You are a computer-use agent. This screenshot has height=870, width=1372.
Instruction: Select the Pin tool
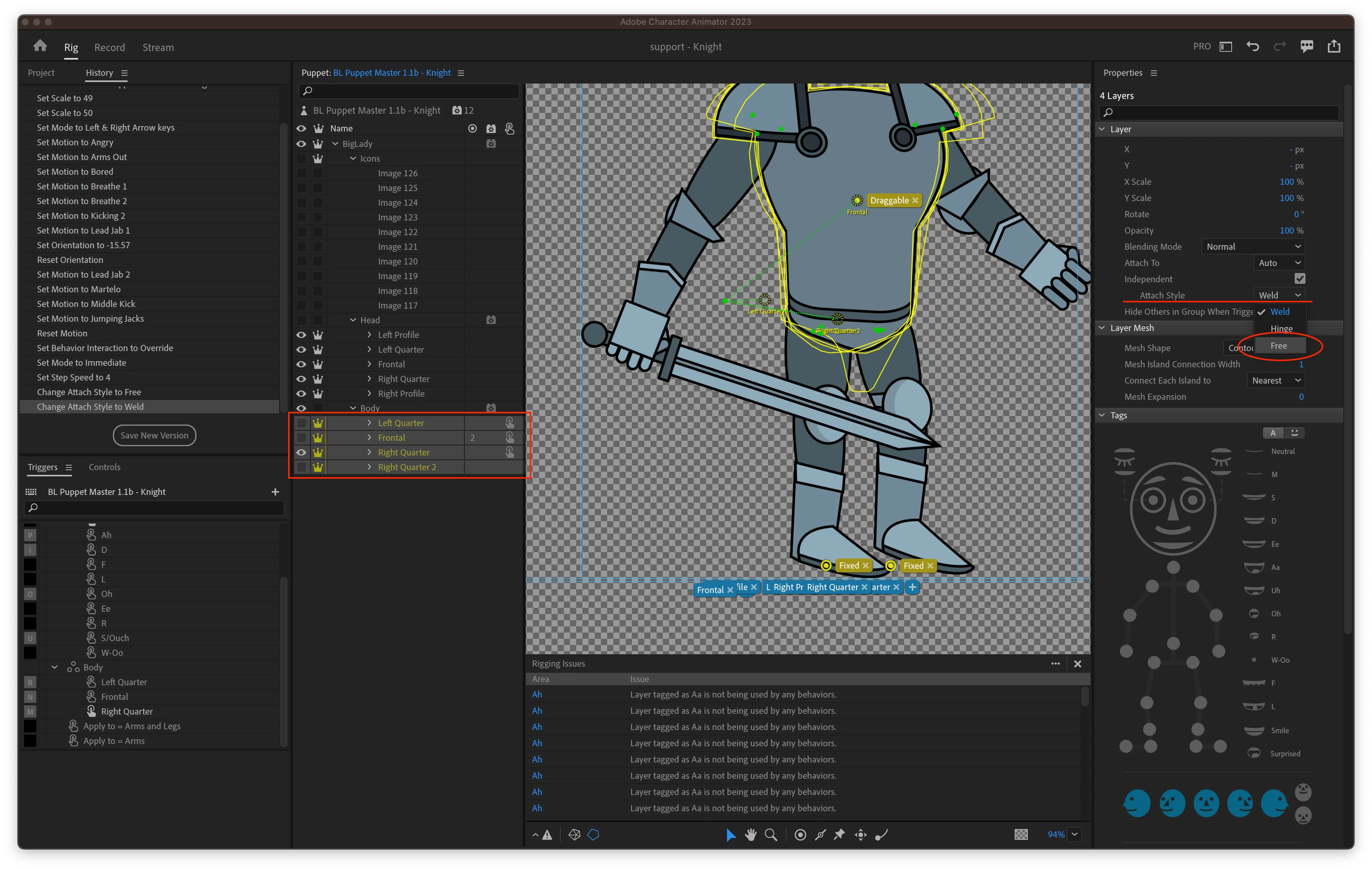[x=839, y=835]
